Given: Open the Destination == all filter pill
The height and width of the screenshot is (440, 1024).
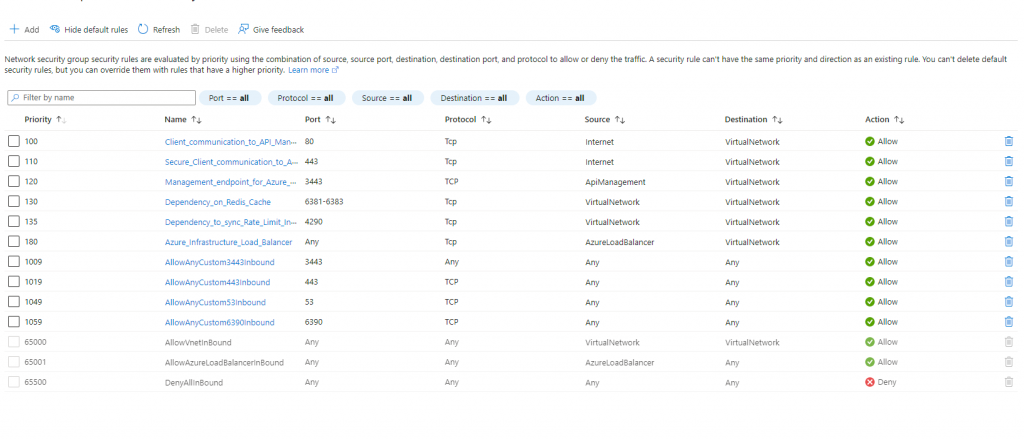Looking at the screenshot, I should click(474, 98).
